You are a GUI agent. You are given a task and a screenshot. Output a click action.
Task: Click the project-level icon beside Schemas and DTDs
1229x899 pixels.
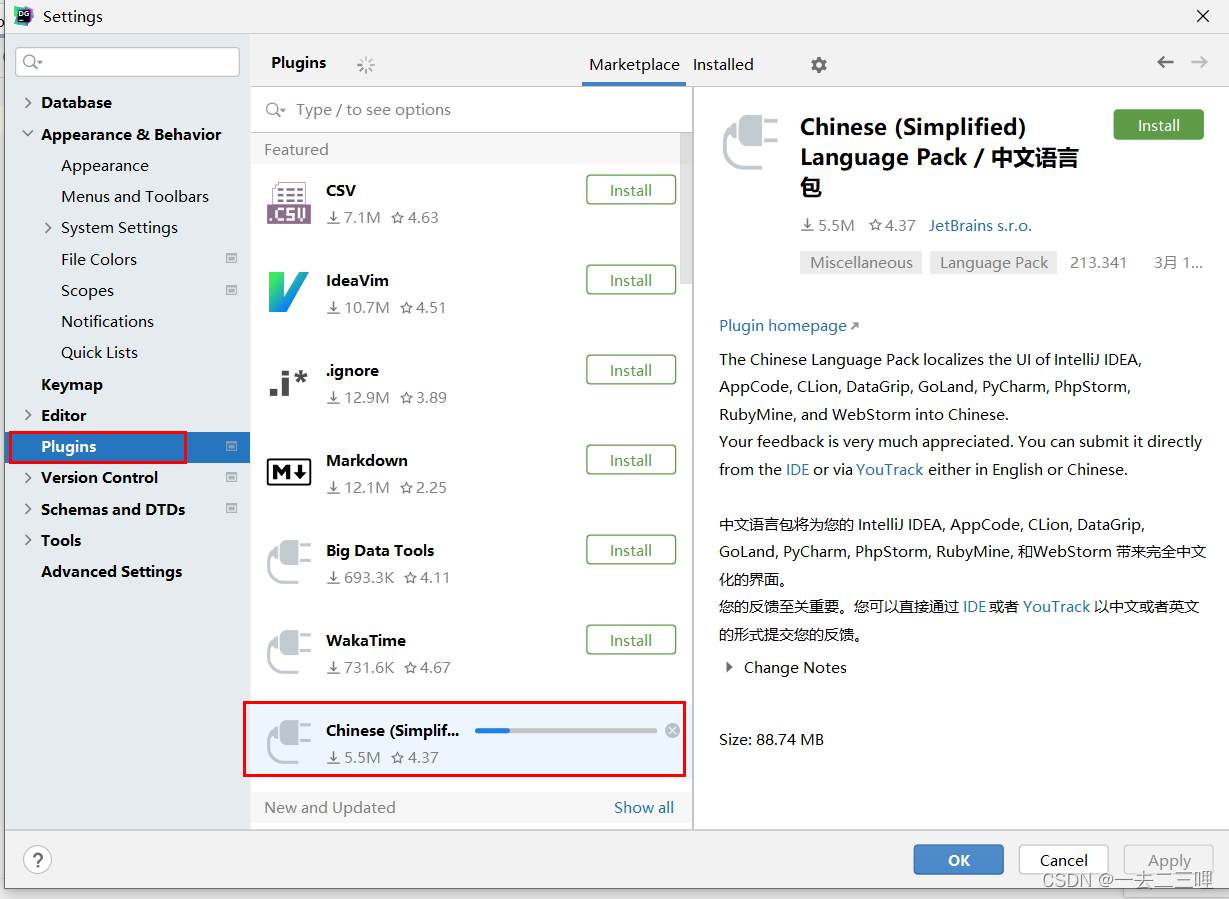(x=231, y=509)
